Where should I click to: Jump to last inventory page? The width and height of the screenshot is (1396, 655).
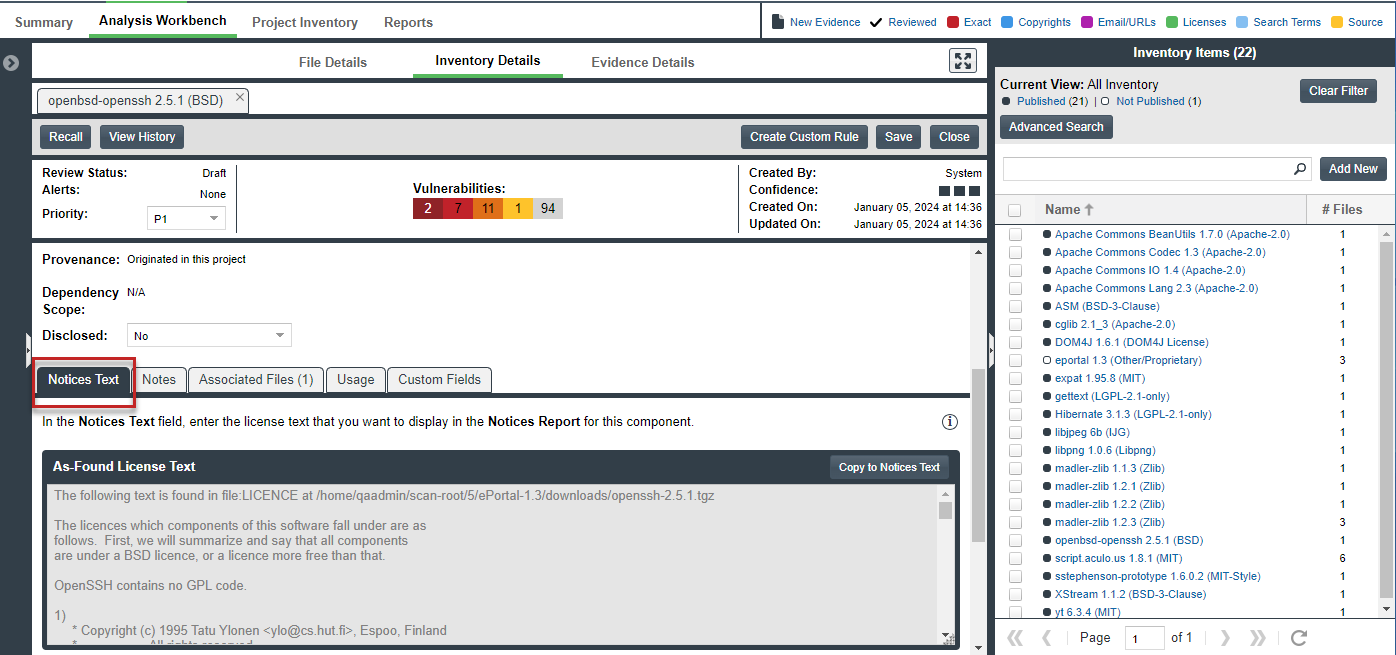tap(1258, 637)
